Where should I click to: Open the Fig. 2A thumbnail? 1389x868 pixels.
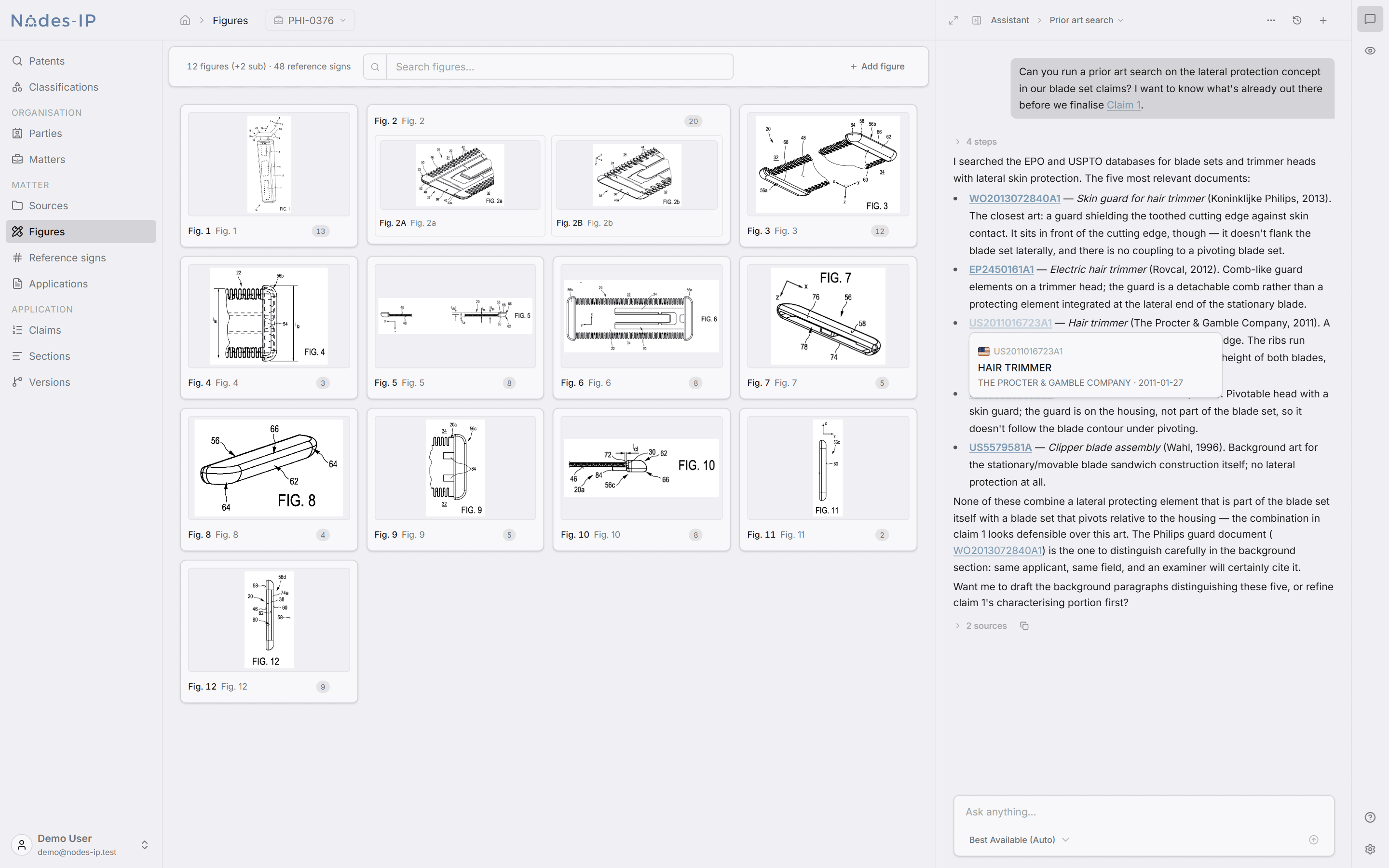pyautogui.click(x=460, y=175)
